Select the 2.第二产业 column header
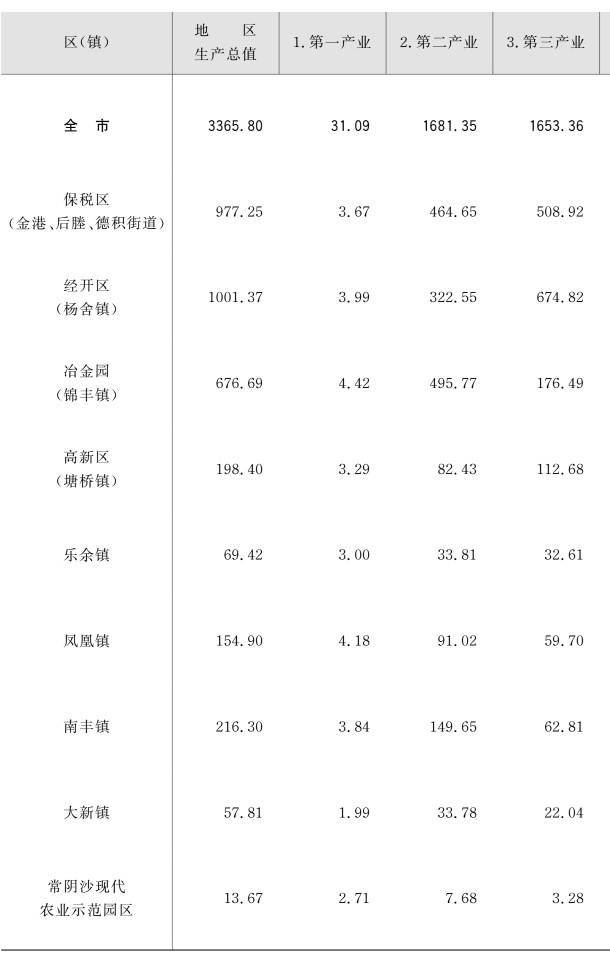This screenshot has height=964, width=610. (x=439, y=42)
